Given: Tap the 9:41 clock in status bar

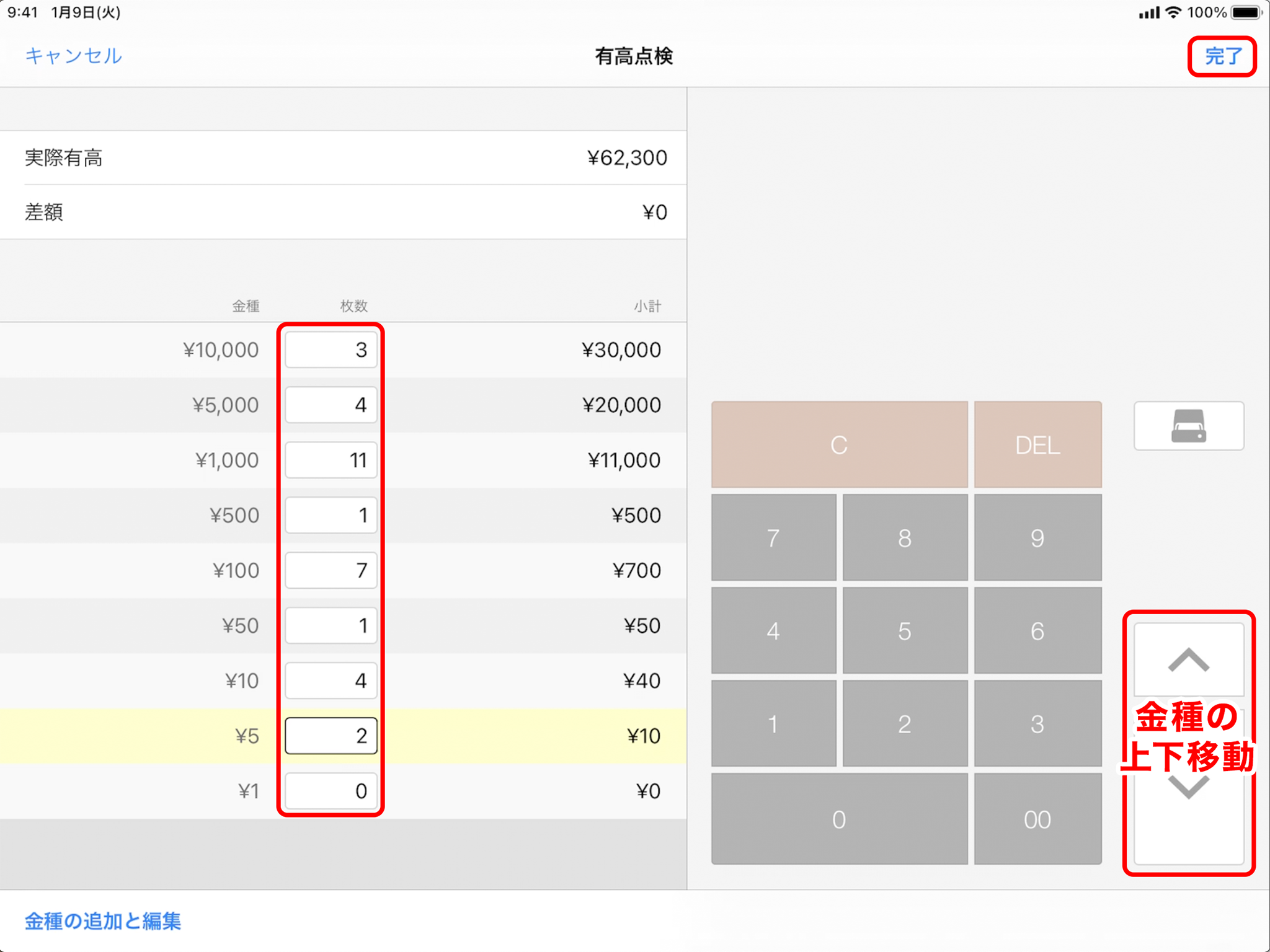Looking at the screenshot, I should (x=23, y=12).
